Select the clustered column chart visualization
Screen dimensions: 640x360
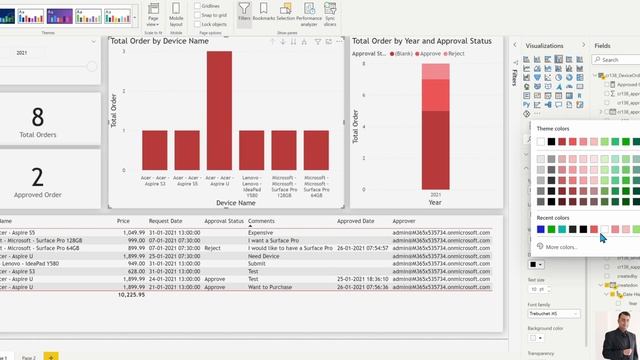[x=558, y=60]
